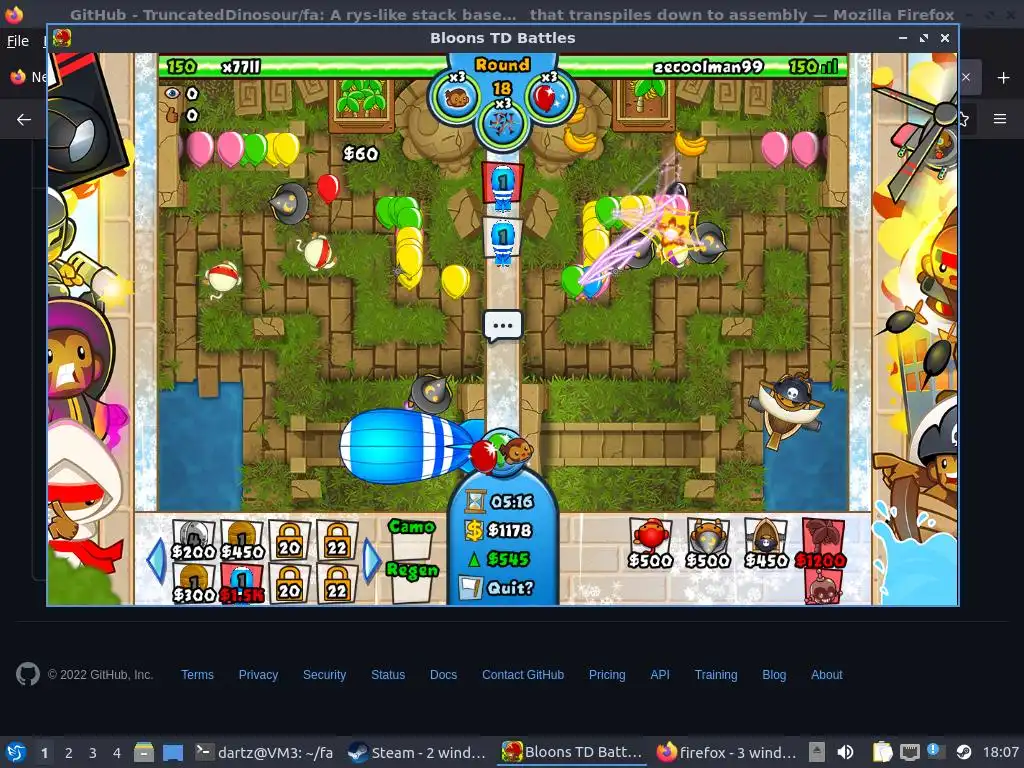Go back in Firefox with the back arrow

click(24, 120)
